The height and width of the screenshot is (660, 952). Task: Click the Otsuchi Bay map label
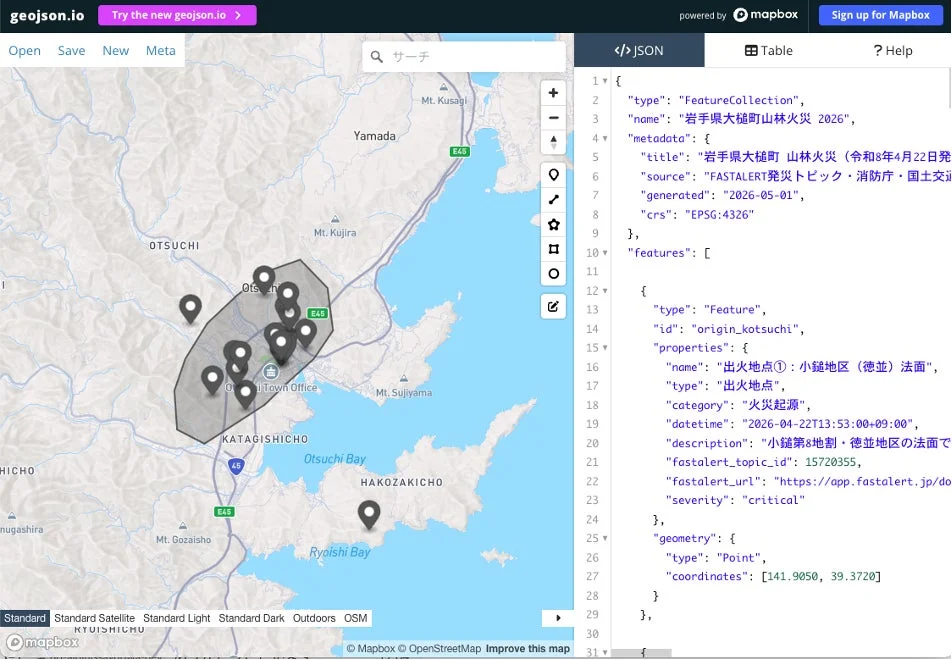point(335,459)
